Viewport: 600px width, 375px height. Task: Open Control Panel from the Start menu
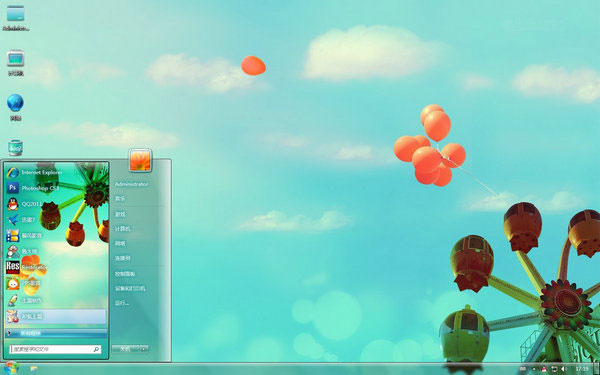(125, 274)
